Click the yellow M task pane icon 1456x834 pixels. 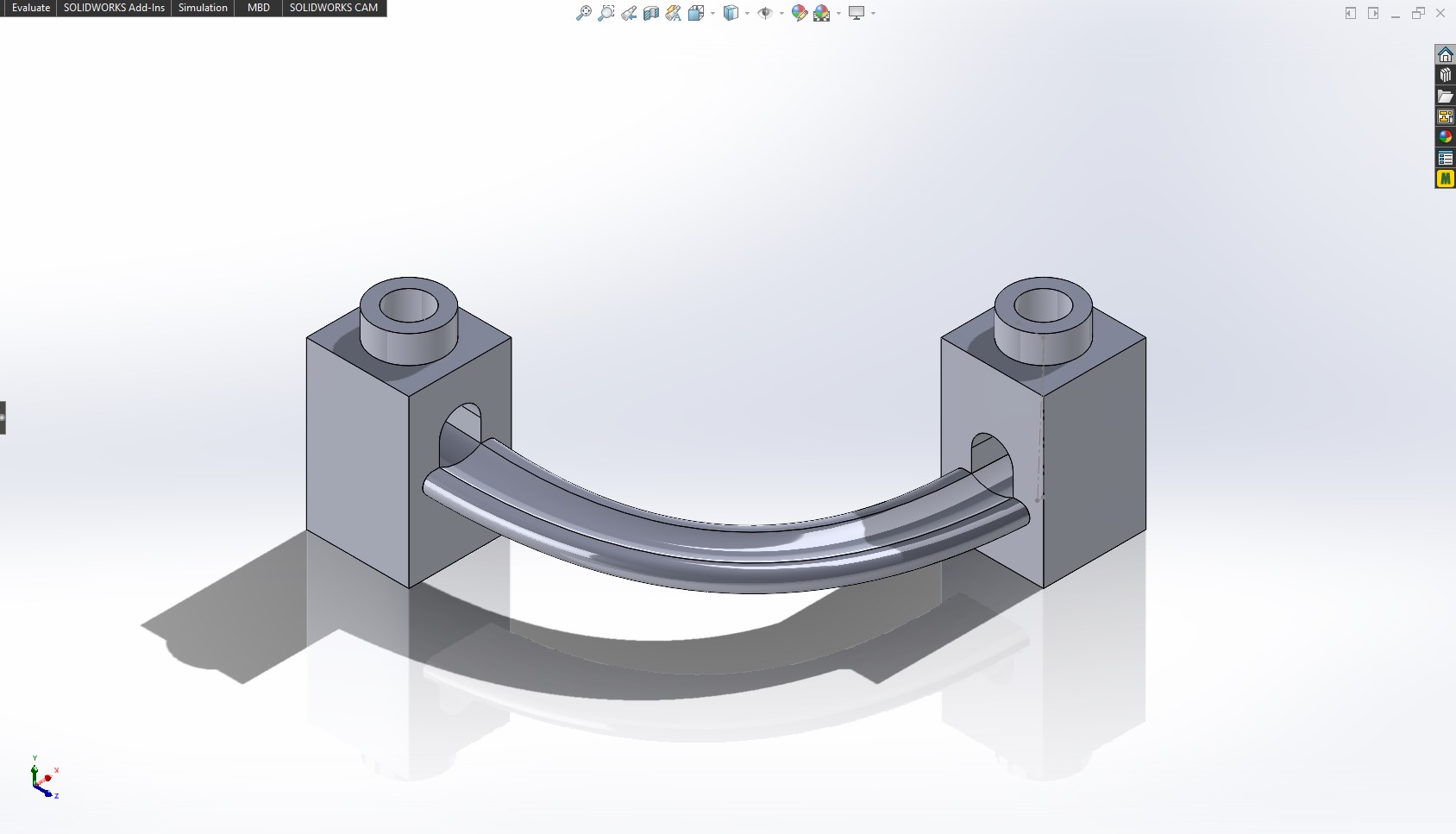(x=1446, y=179)
